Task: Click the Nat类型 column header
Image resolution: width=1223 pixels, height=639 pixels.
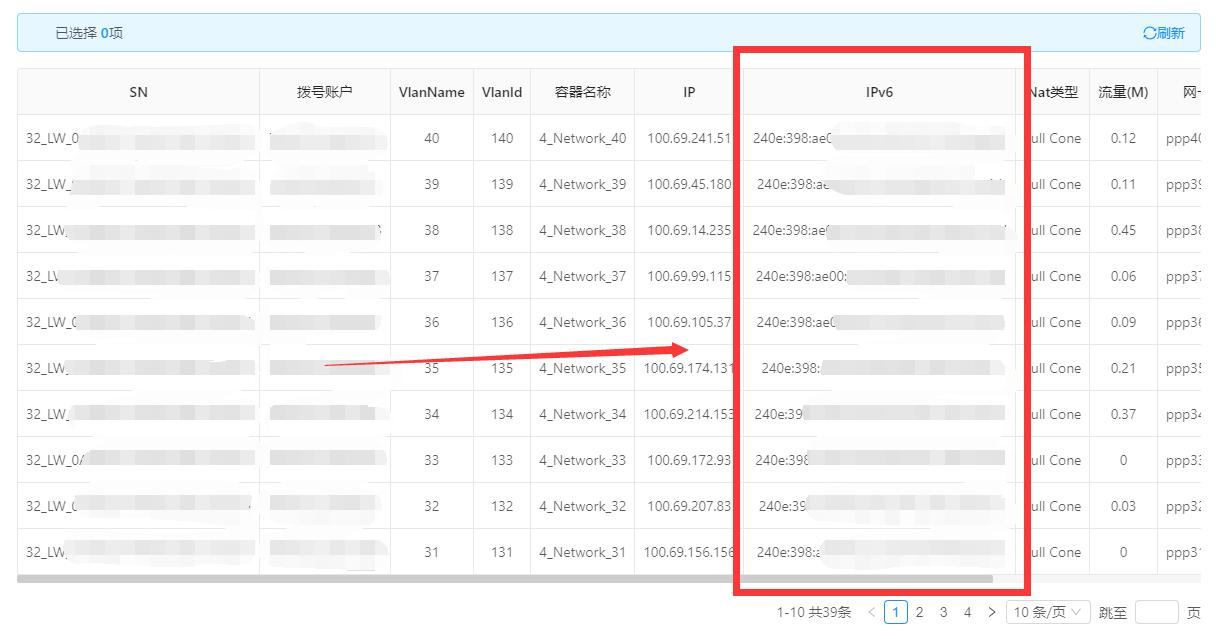Action: tap(1053, 91)
